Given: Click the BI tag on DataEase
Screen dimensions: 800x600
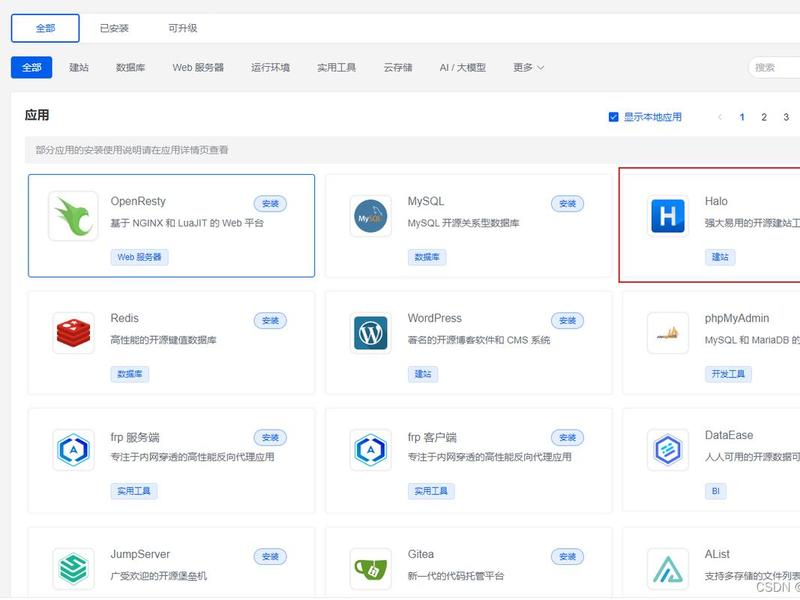Looking at the screenshot, I should click(716, 491).
